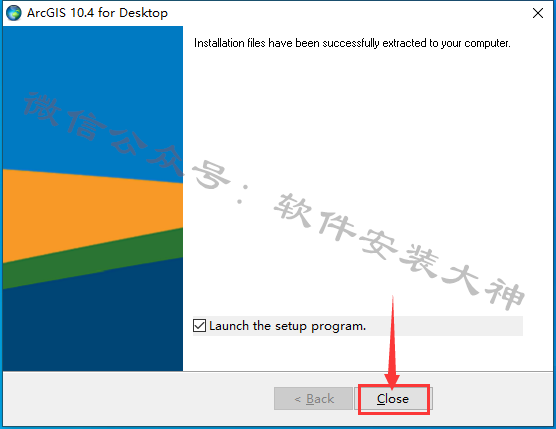Viewport: 556px width, 429px height.
Task: Click the grey highlighted row right of checkbox label
Action: click(443, 326)
